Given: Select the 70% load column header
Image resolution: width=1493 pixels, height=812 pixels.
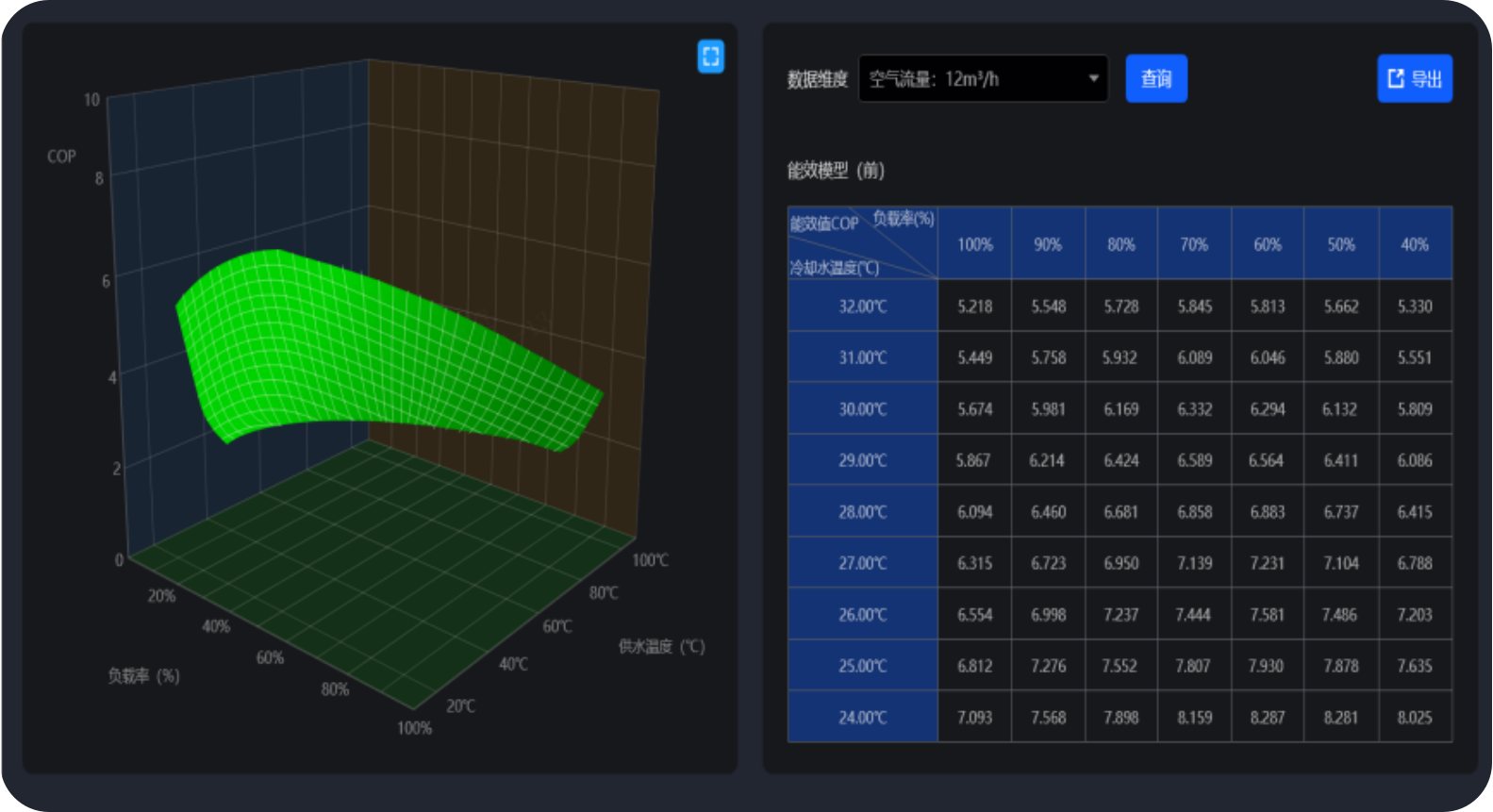Looking at the screenshot, I should (1194, 244).
